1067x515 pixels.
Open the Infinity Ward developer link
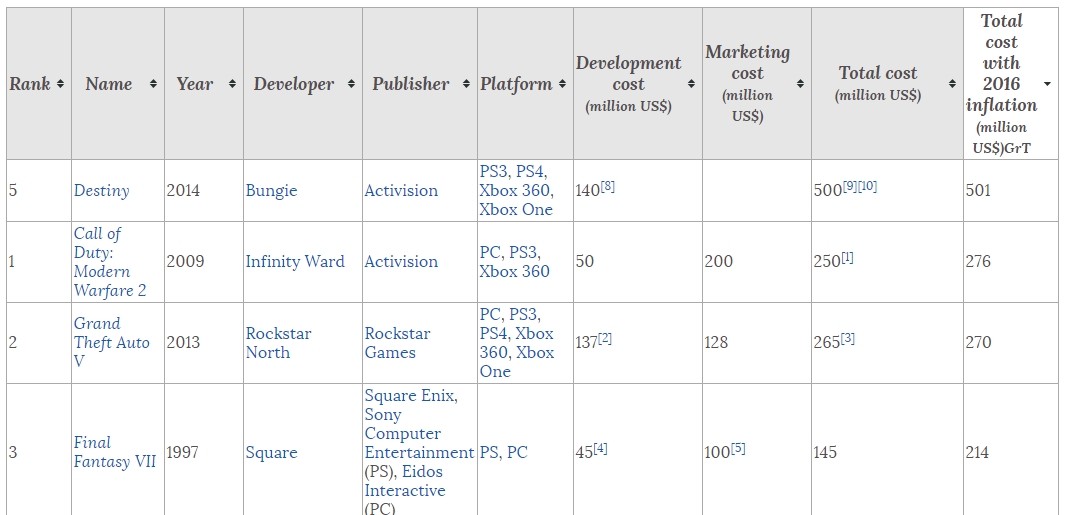pyautogui.click(x=295, y=262)
